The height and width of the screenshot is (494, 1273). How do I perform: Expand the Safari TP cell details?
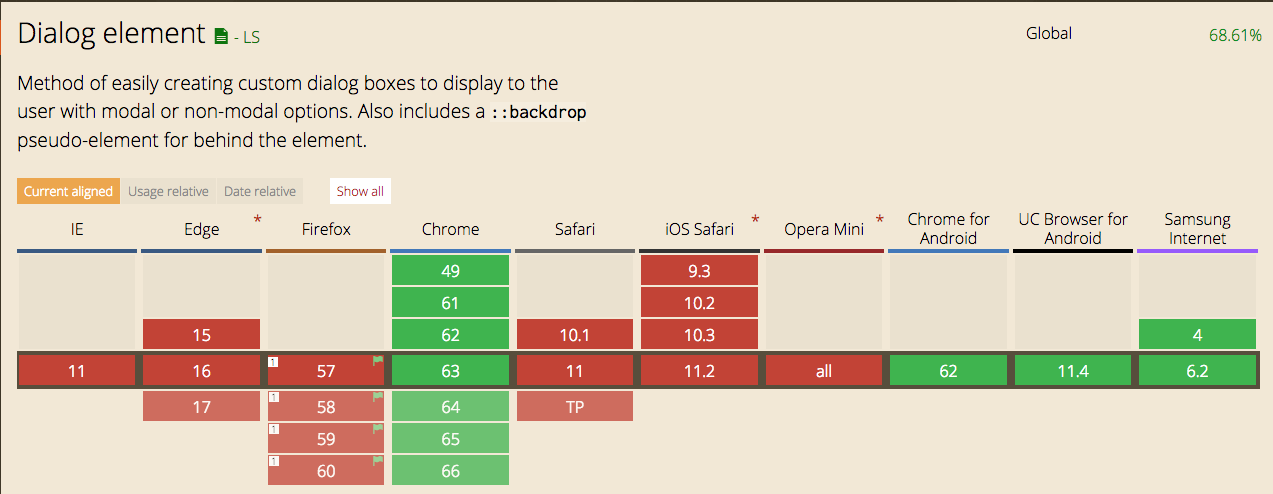[574, 407]
